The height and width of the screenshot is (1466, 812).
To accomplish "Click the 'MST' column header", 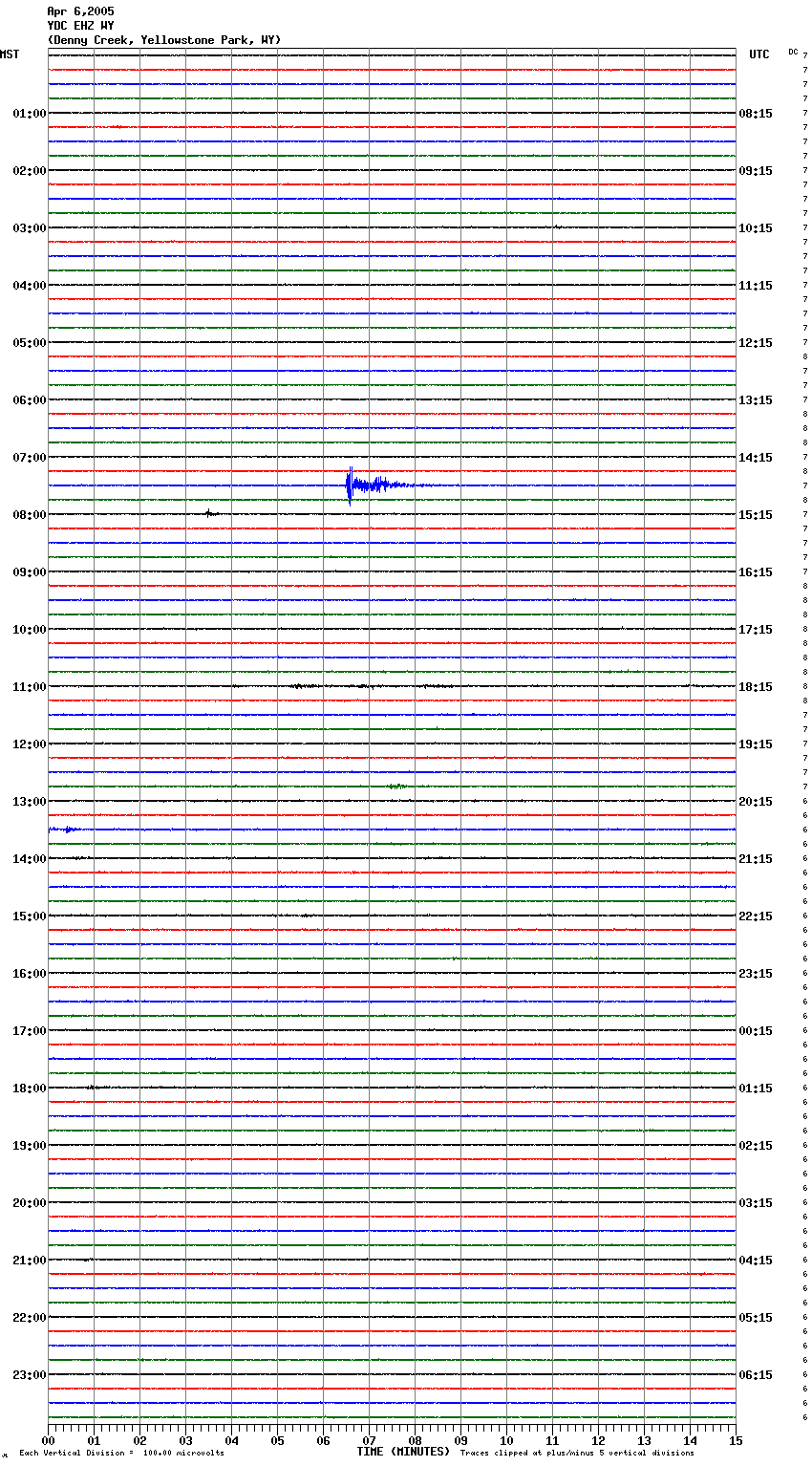I will (x=10, y=54).
